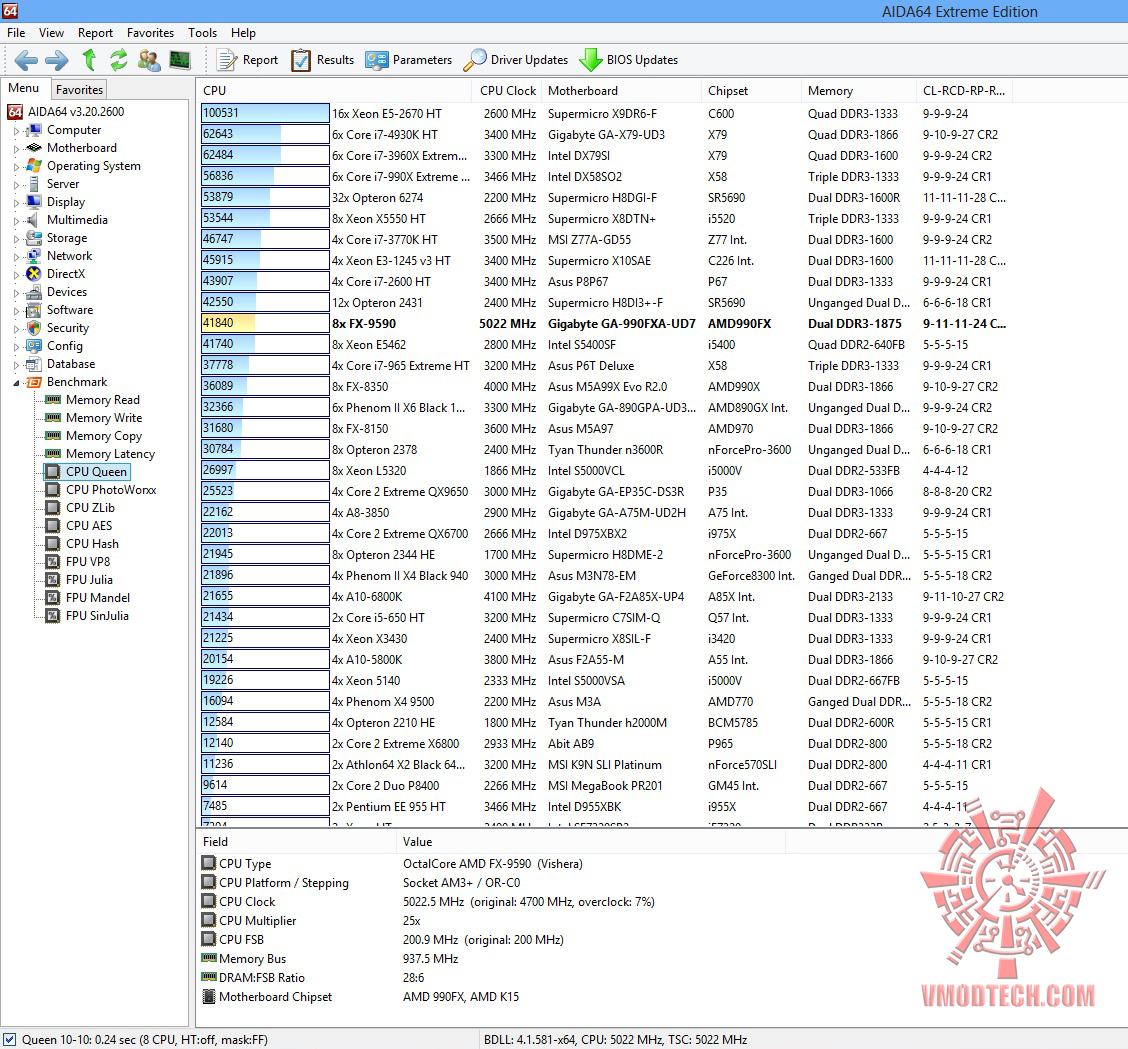Expand the Computer tree node
Image resolution: width=1128 pixels, height=1049 pixels.
tap(17, 131)
